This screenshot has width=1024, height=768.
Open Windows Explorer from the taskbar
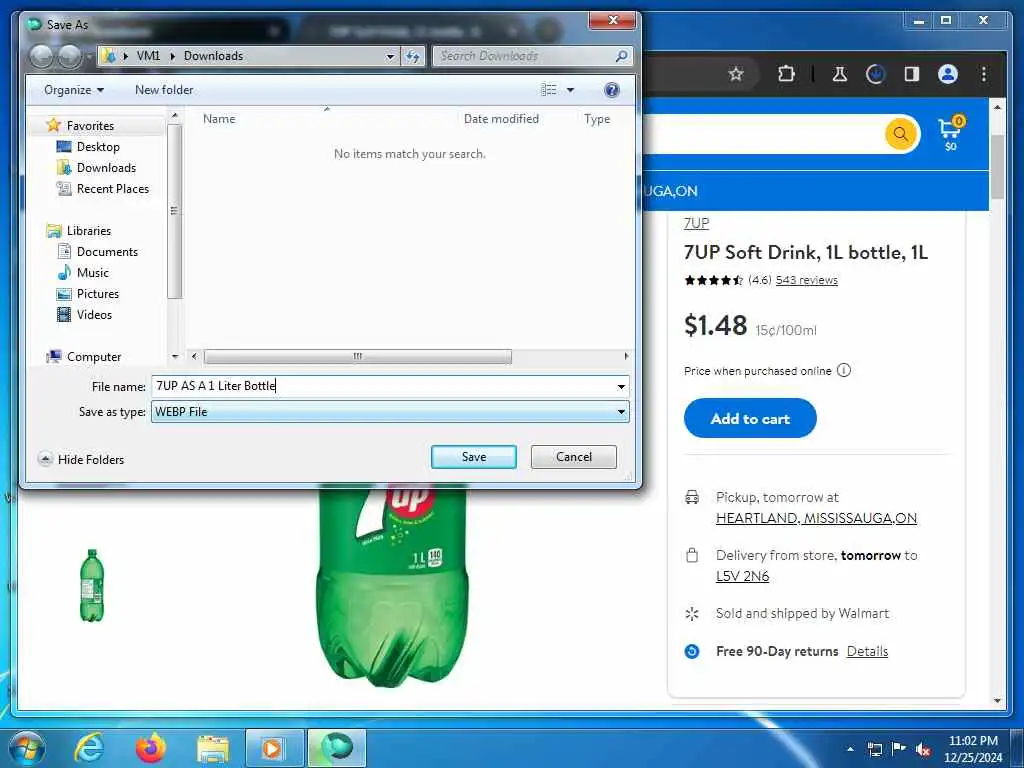[x=213, y=748]
